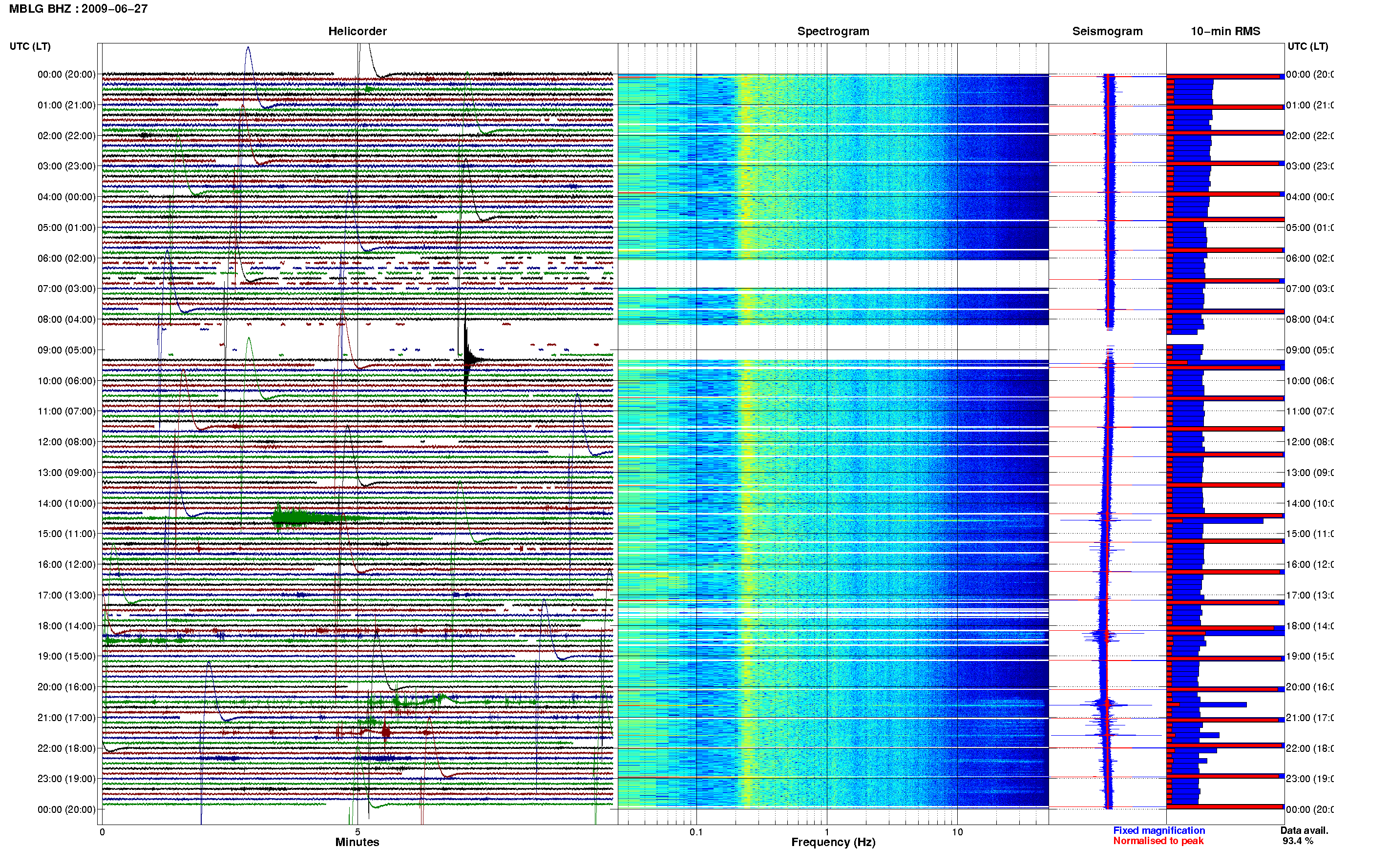Select the left '18:00 (14:00)' time label
The height and width of the screenshot is (868, 1389).
coord(66,626)
